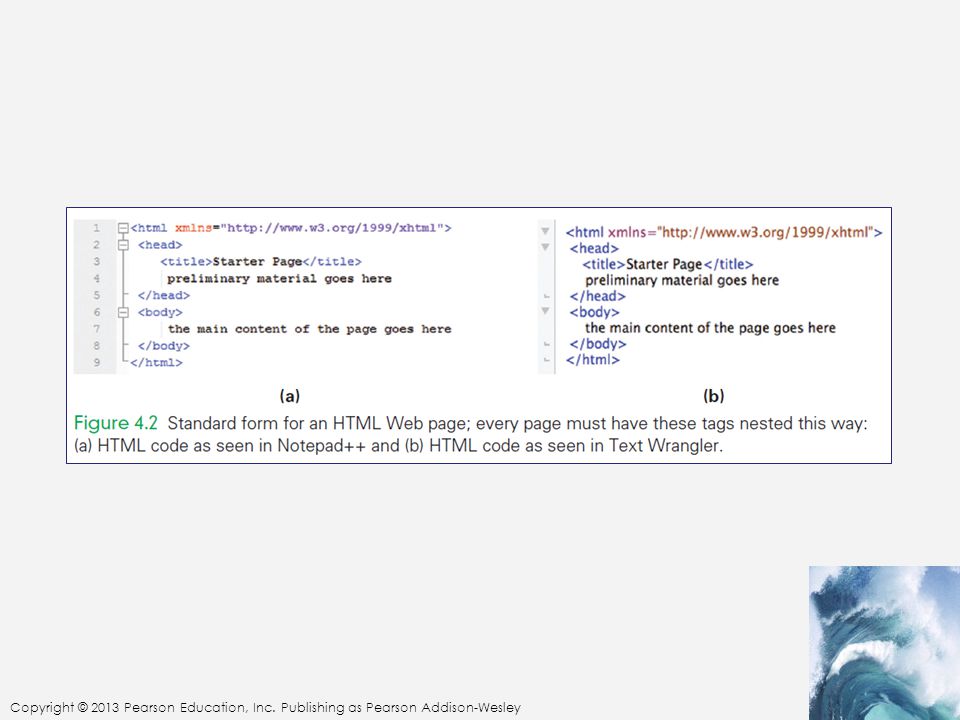Click the ocean wave image

[884, 643]
